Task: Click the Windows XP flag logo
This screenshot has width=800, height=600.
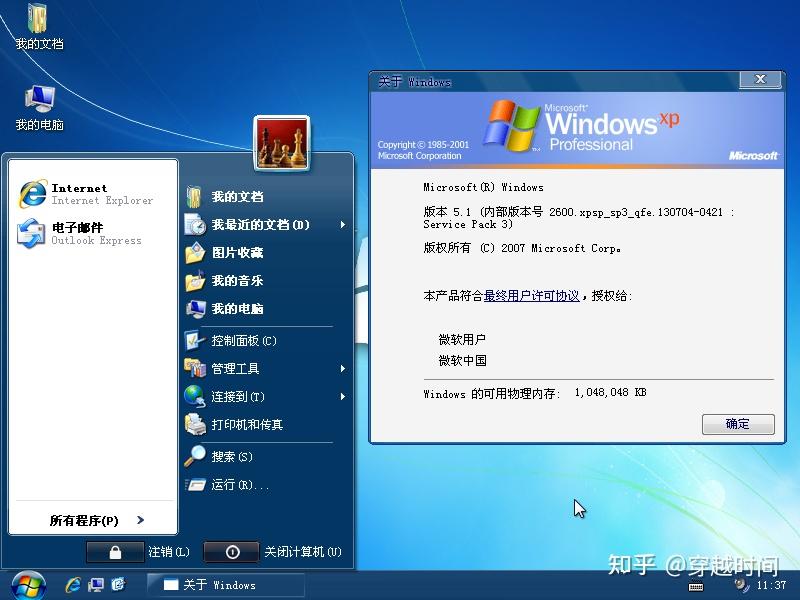Action: (x=511, y=125)
